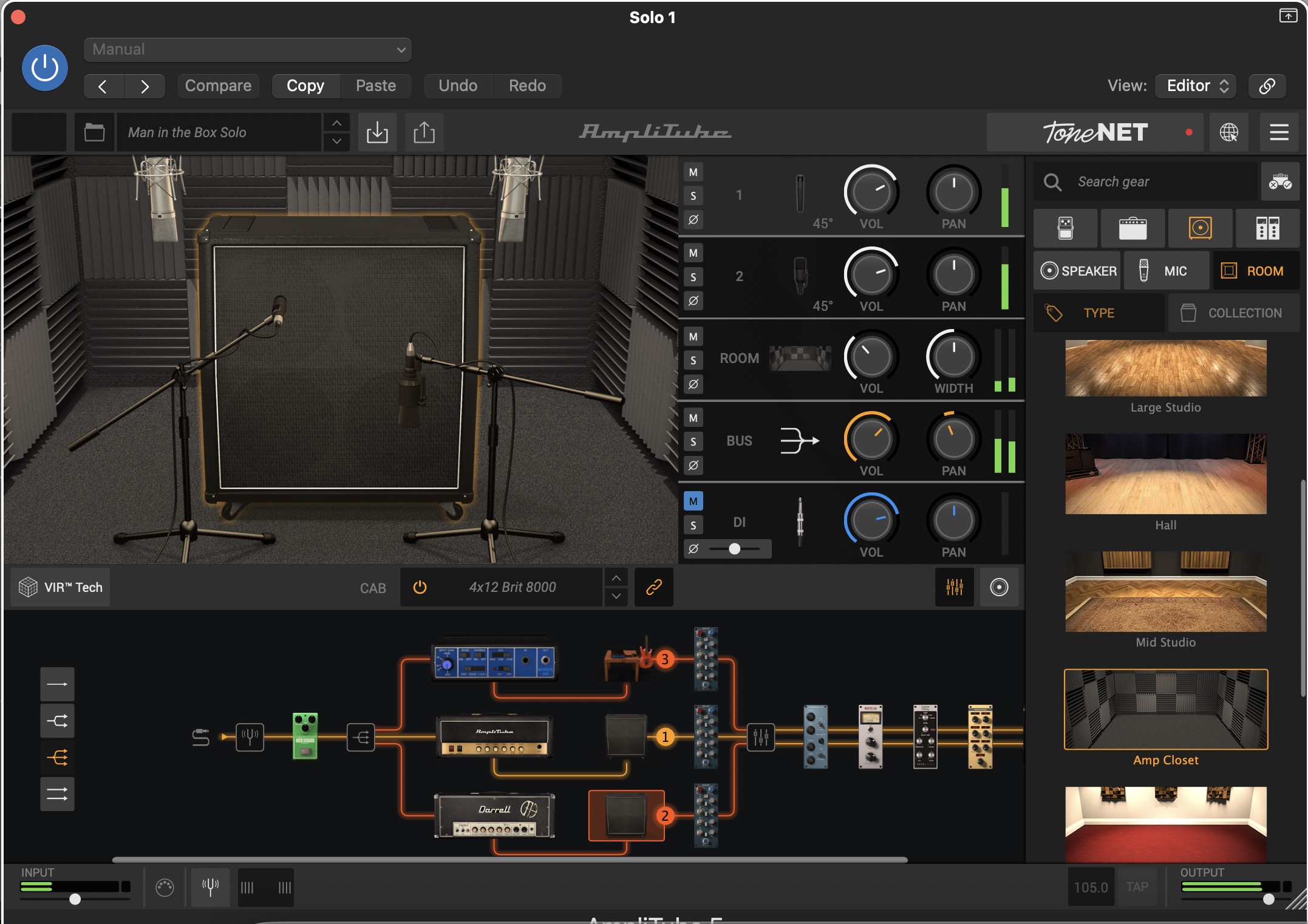This screenshot has width=1308, height=924.
Task: Select the three-way split routing icon
Action: (58, 757)
